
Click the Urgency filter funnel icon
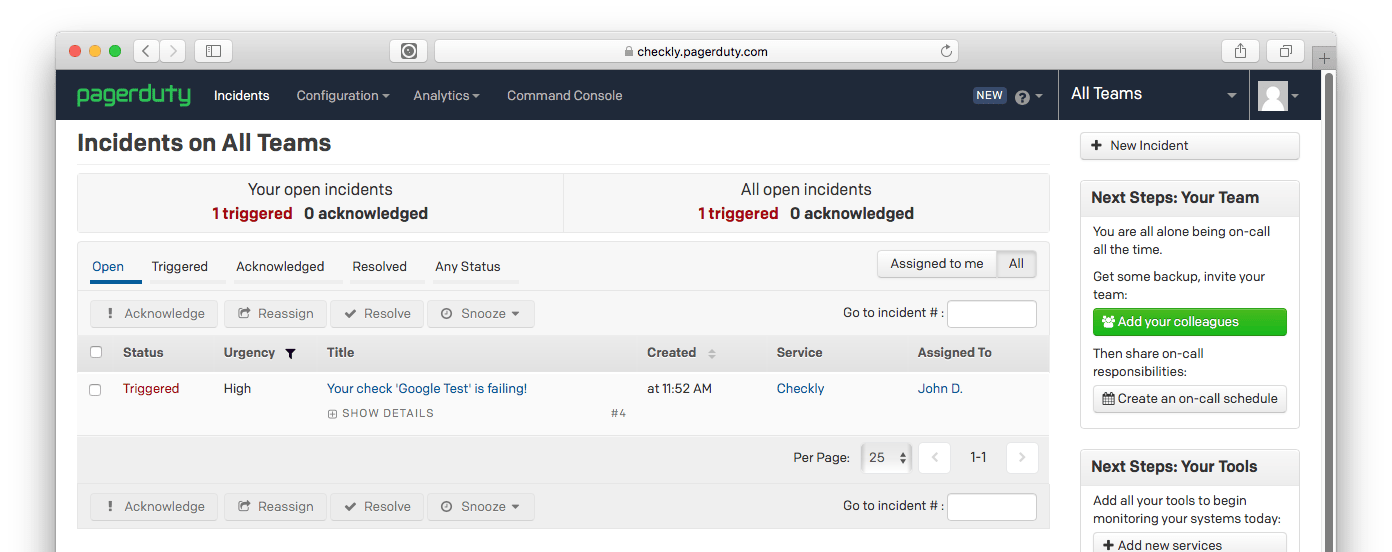pyautogui.click(x=290, y=353)
